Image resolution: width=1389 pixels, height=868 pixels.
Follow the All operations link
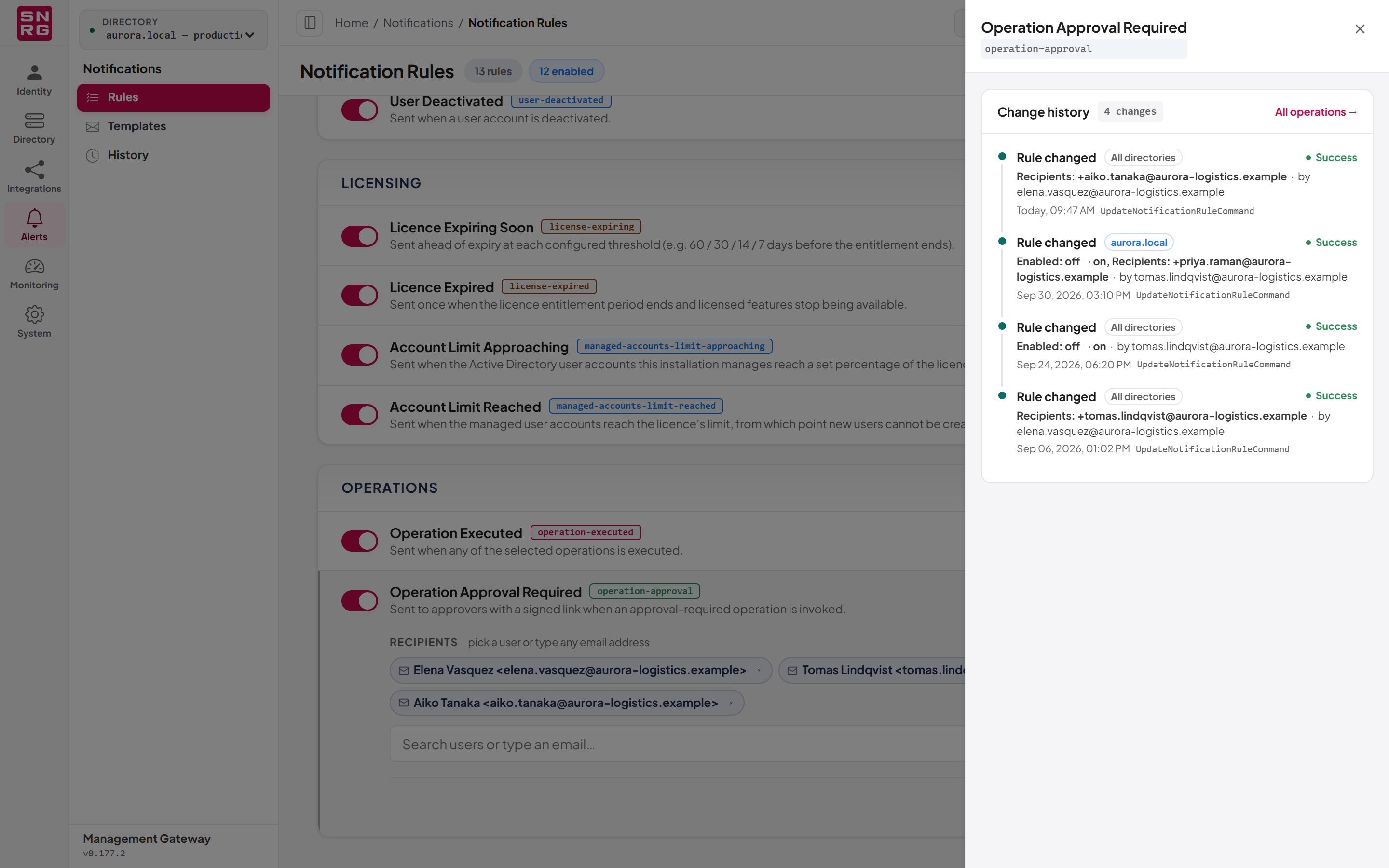point(1316,112)
